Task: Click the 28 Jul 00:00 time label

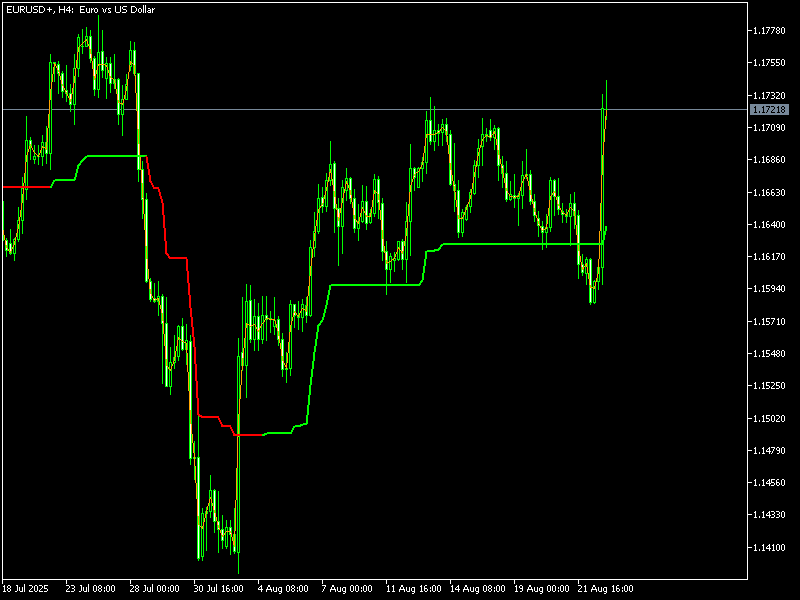Action: coord(155,589)
